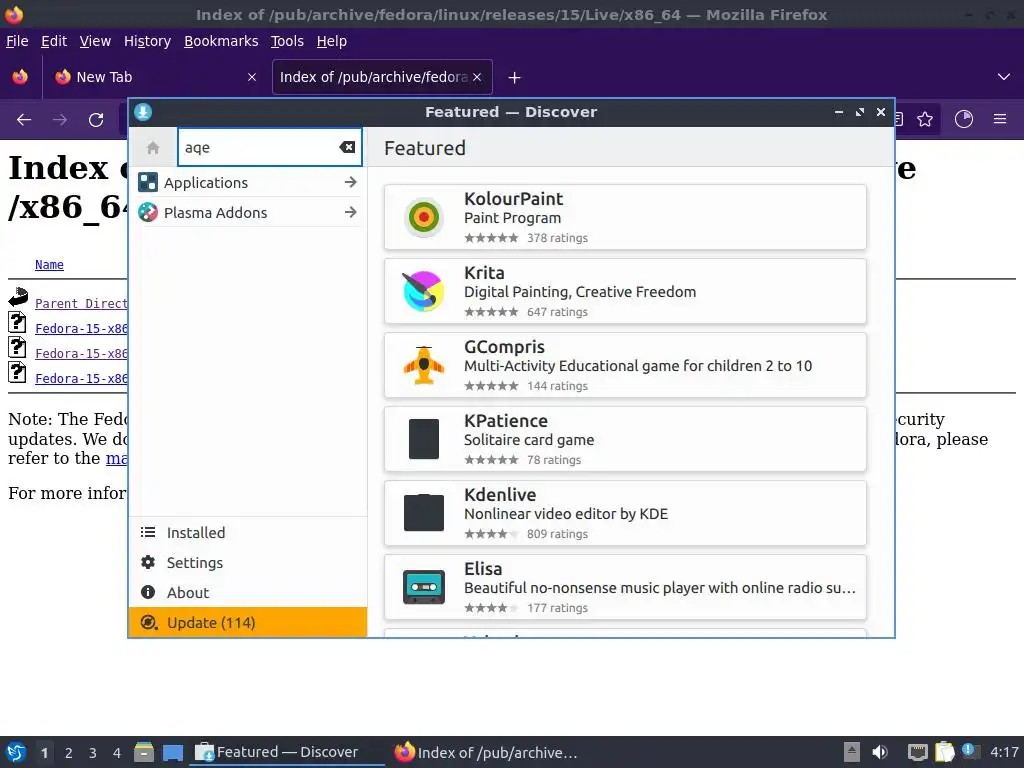Screen dimensions: 1024x768
Task: Open the File menu in Firefox
Action: (x=17, y=41)
